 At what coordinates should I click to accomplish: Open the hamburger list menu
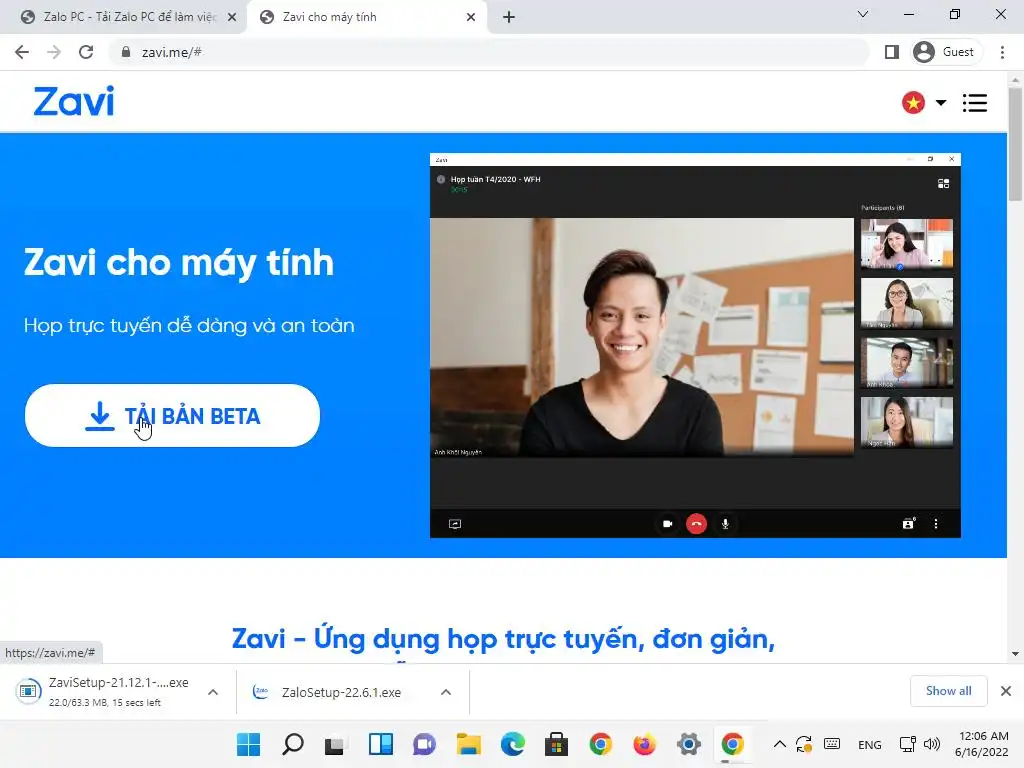click(x=974, y=103)
